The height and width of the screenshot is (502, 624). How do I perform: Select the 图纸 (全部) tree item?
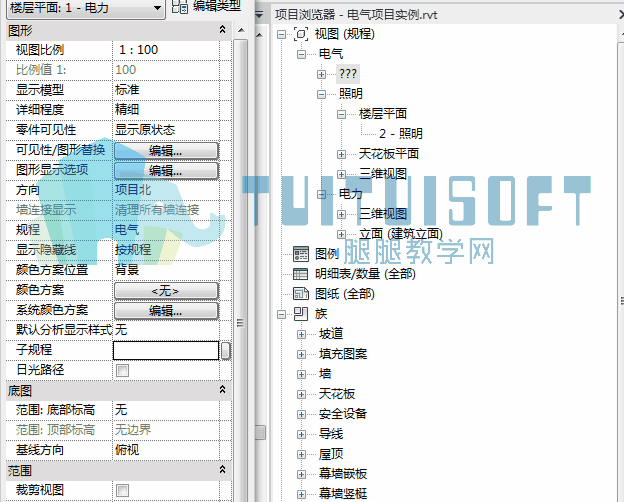pos(345,294)
